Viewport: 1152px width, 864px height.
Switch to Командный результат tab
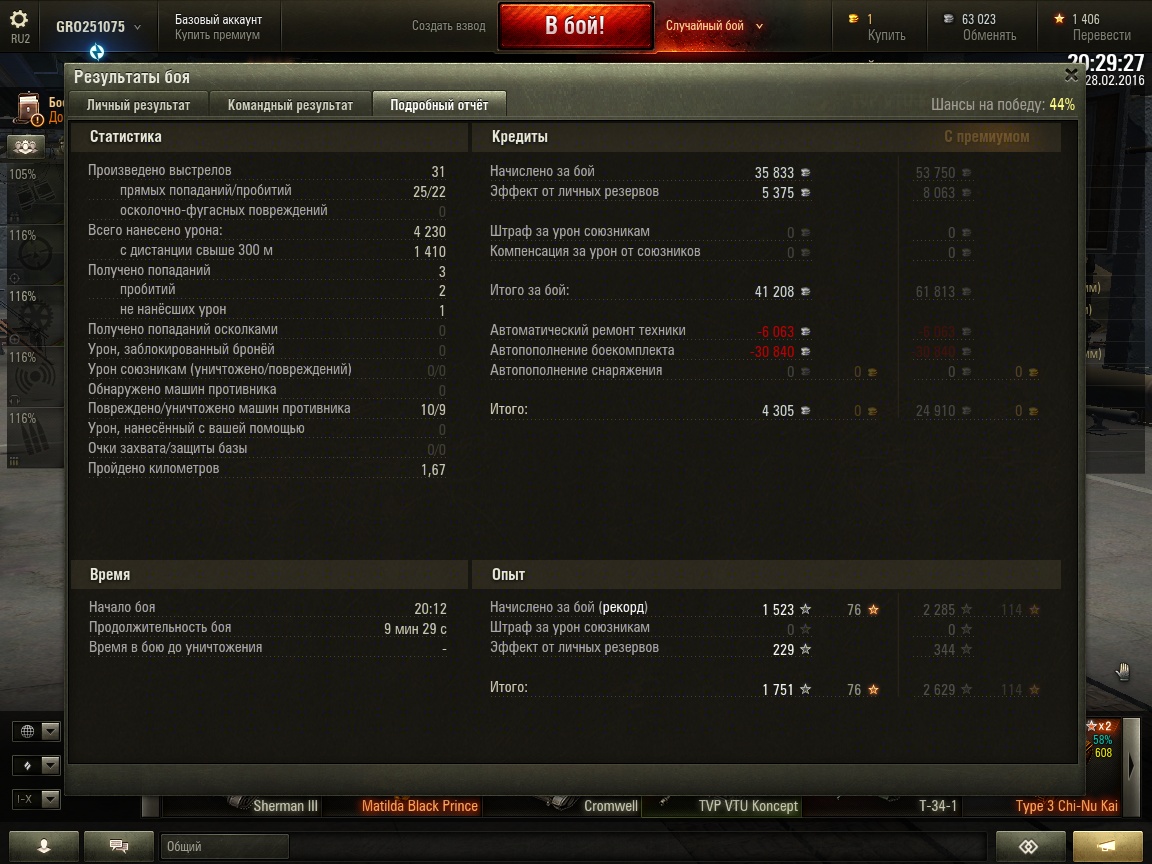(290, 105)
